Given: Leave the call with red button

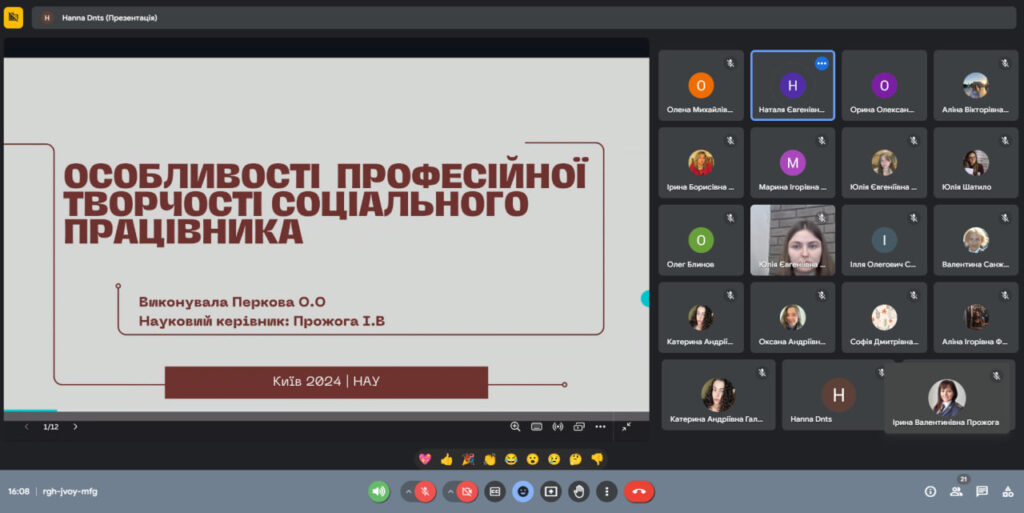Looking at the screenshot, I should click(639, 491).
